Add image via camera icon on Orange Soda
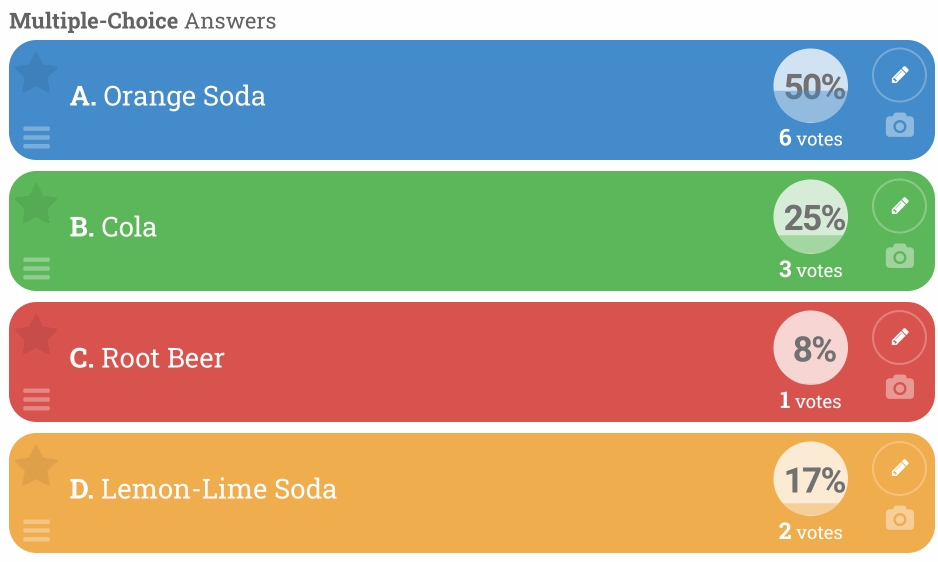 (x=900, y=125)
